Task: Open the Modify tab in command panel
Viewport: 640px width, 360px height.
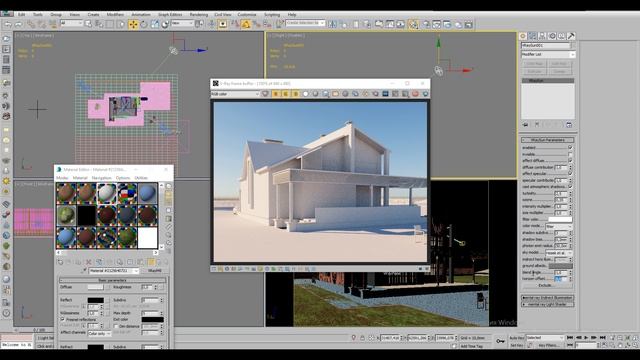Action: 533,36
